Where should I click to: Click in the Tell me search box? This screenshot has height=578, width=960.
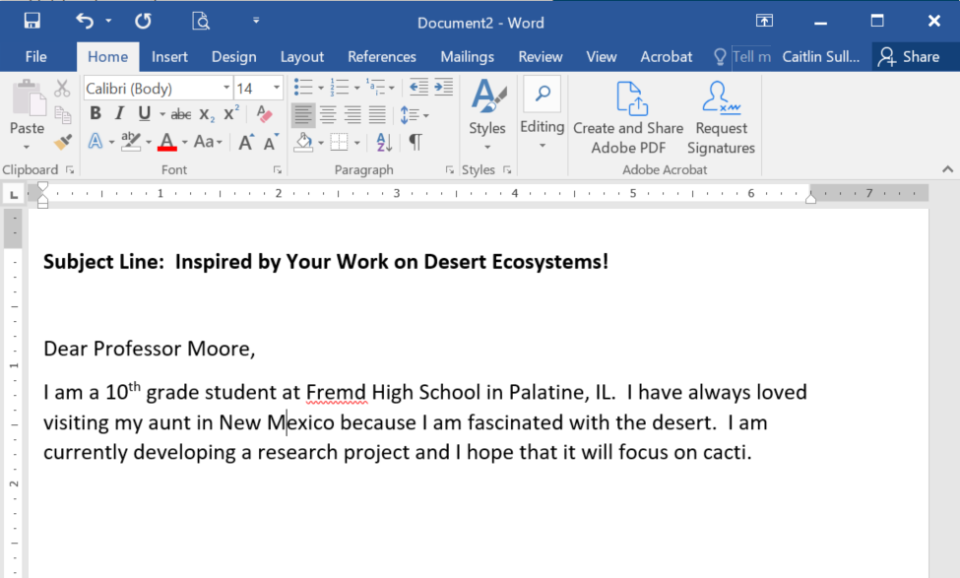pyautogui.click(x=750, y=57)
